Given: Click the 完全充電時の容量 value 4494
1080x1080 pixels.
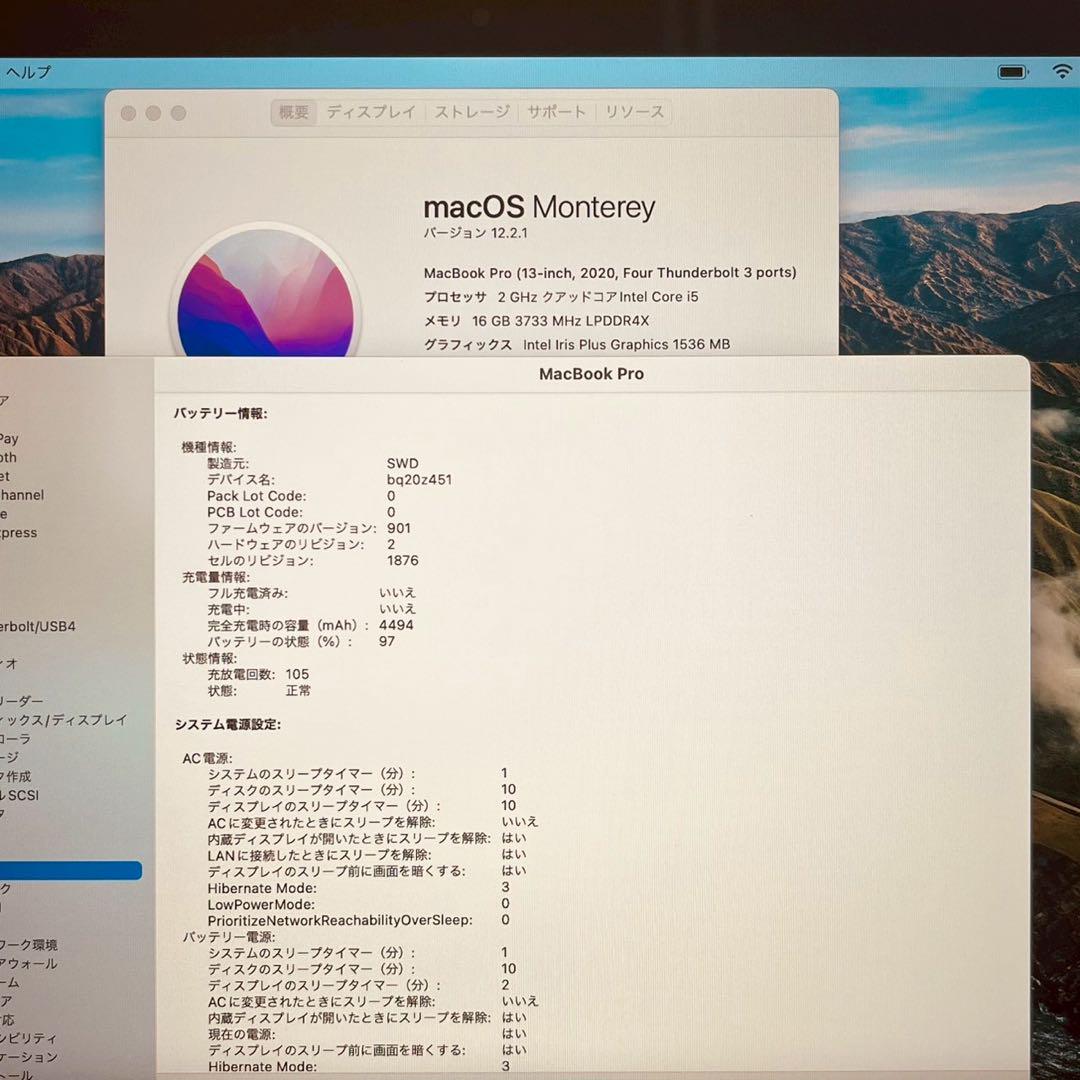Looking at the screenshot, I should tap(396, 625).
